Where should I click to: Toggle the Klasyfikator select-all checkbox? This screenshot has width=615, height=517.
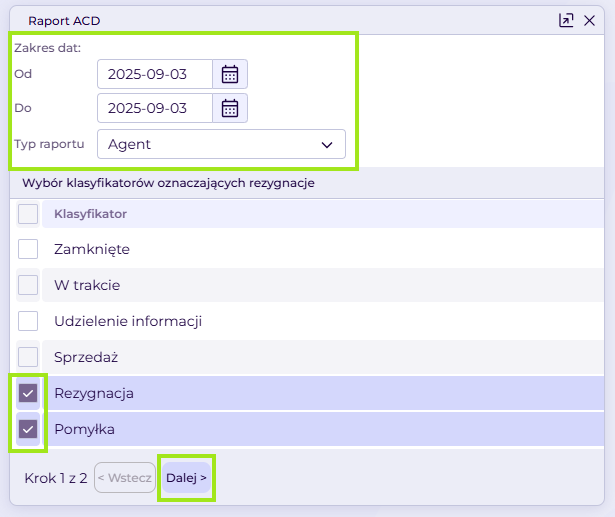pos(28,214)
